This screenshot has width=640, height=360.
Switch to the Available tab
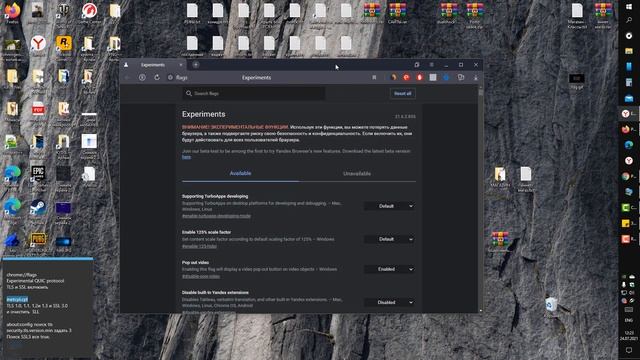(x=240, y=173)
